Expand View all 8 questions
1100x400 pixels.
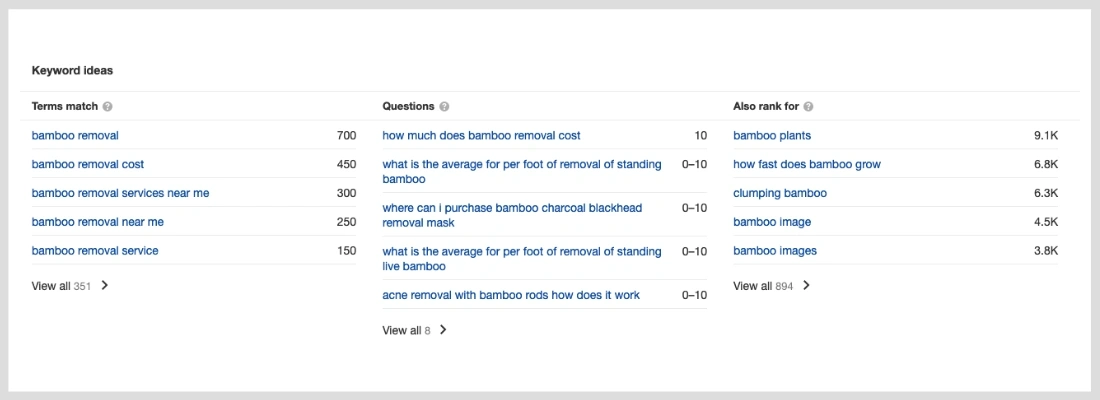(415, 330)
